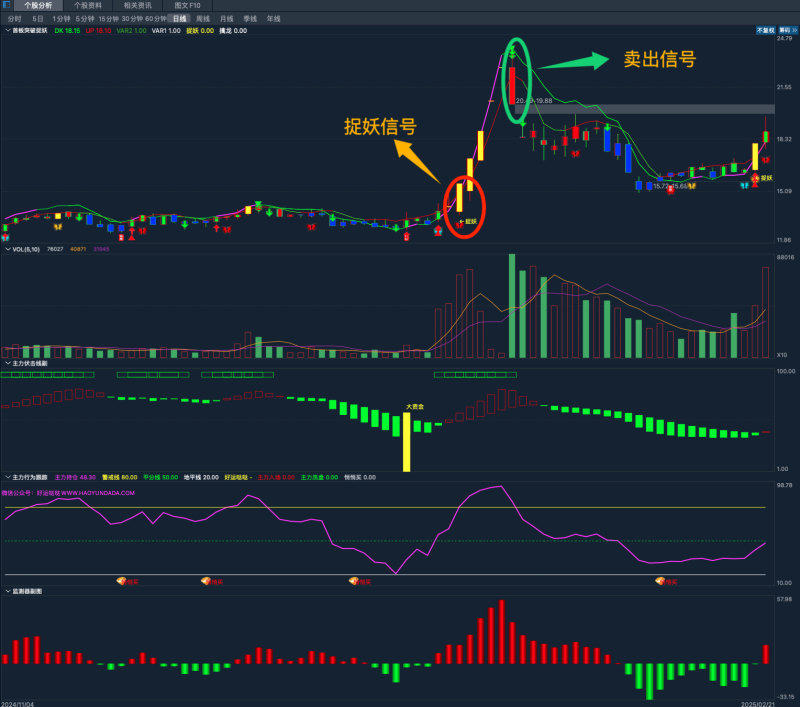Open the 筹码 chip distribution panel
The height and width of the screenshot is (707, 800).
click(788, 31)
